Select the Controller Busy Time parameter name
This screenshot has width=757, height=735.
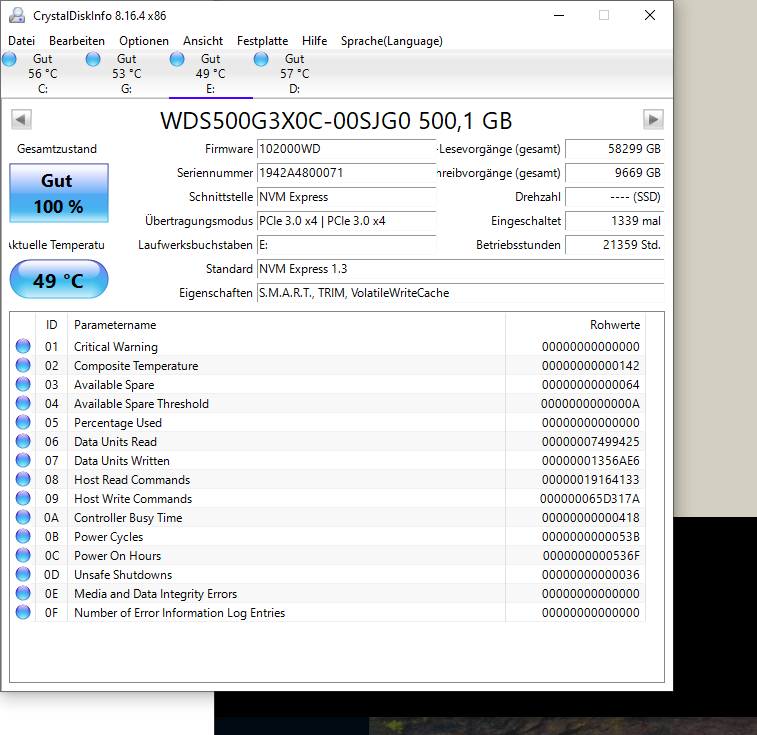128,518
